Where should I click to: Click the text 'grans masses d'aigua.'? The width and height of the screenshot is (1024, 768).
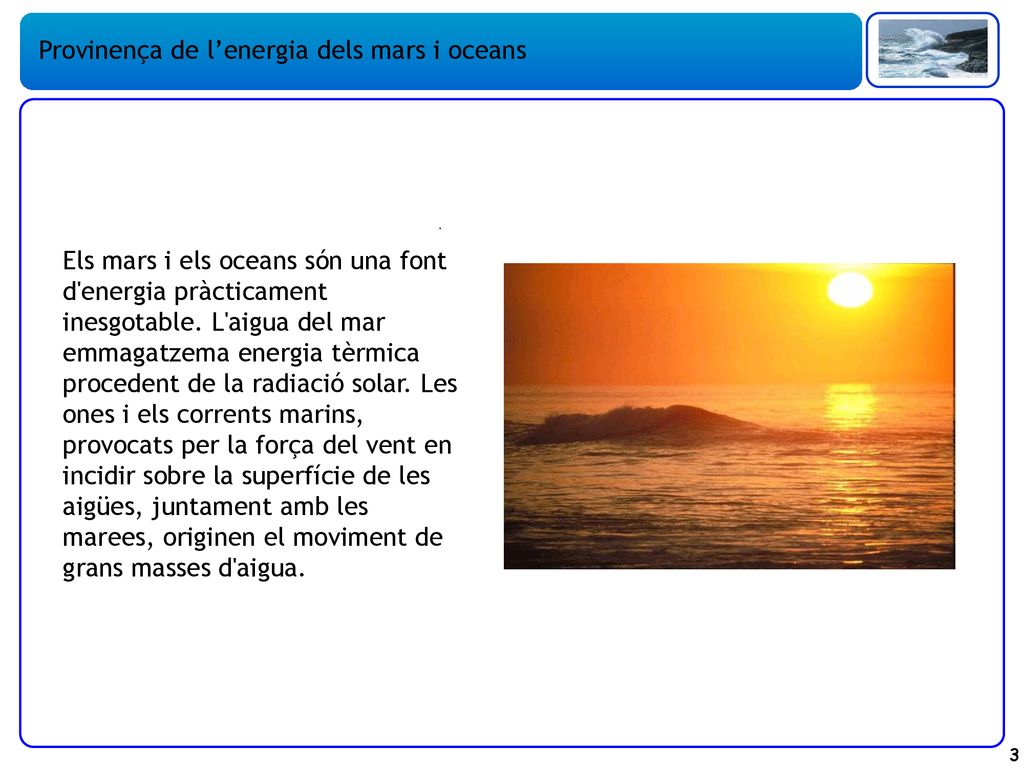pyautogui.click(x=184, y=568)
